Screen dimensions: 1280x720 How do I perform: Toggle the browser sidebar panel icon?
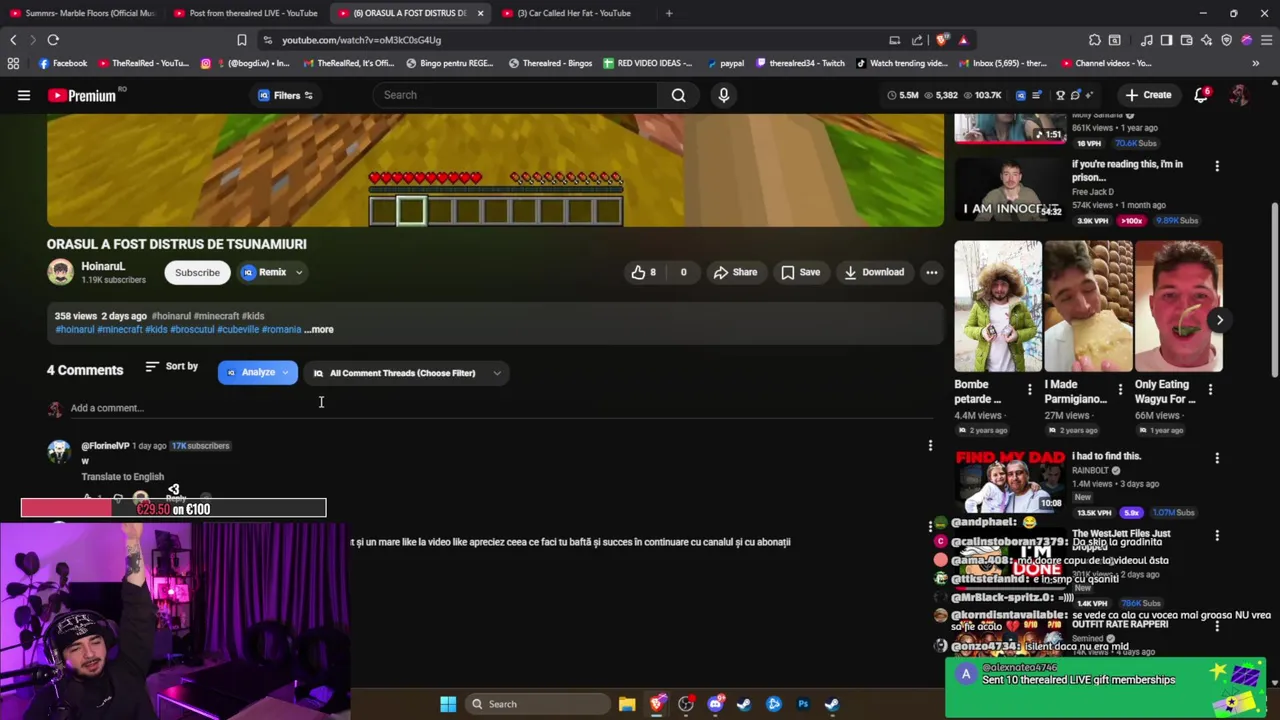pos(1166,40)
